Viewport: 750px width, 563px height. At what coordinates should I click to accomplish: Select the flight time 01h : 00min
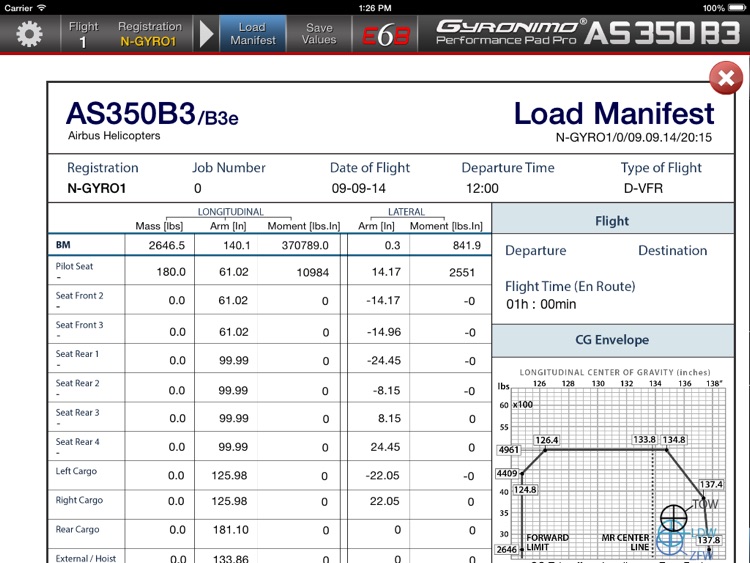click(x=541, y=304)
